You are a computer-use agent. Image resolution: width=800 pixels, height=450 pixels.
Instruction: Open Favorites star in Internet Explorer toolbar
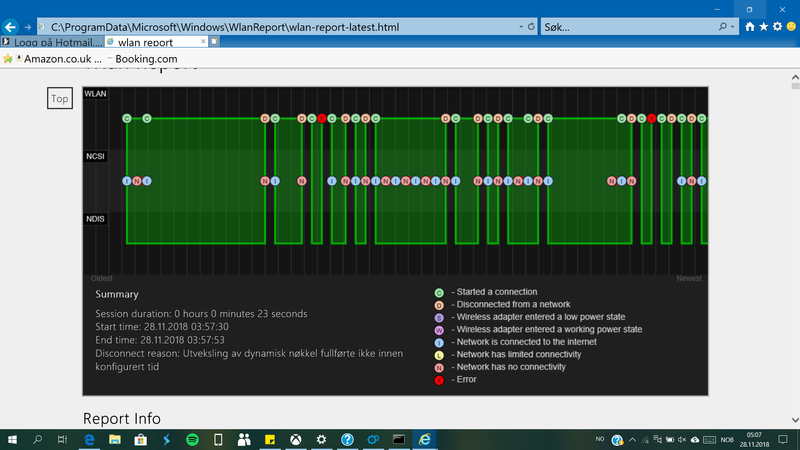point(763,27)
